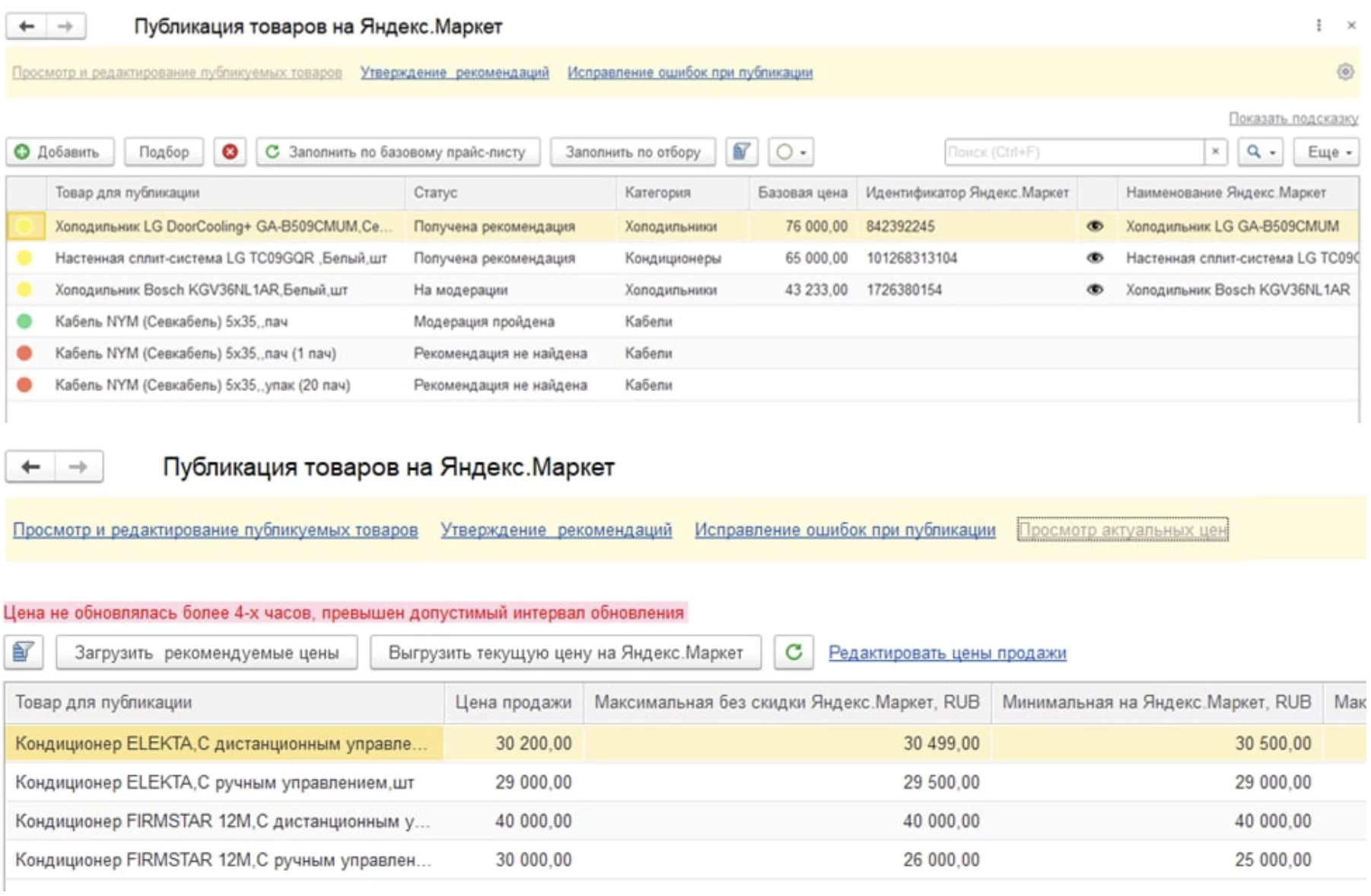This screenshot has height=896, width=1371.
Task: Toggle eye icon for LG TC09GQR split system
Action: point(1095,258)
